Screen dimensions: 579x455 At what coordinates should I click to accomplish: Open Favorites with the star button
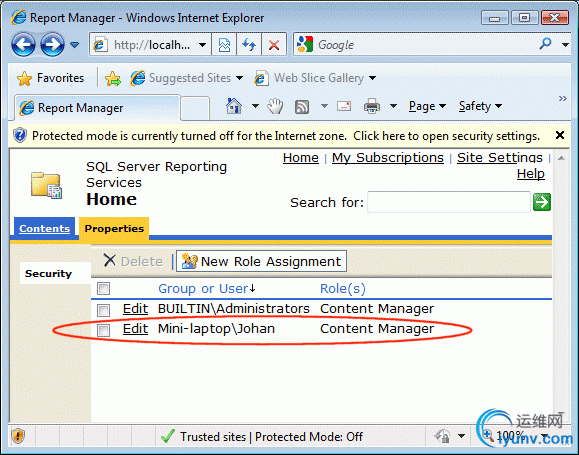(x=51, y=78)
